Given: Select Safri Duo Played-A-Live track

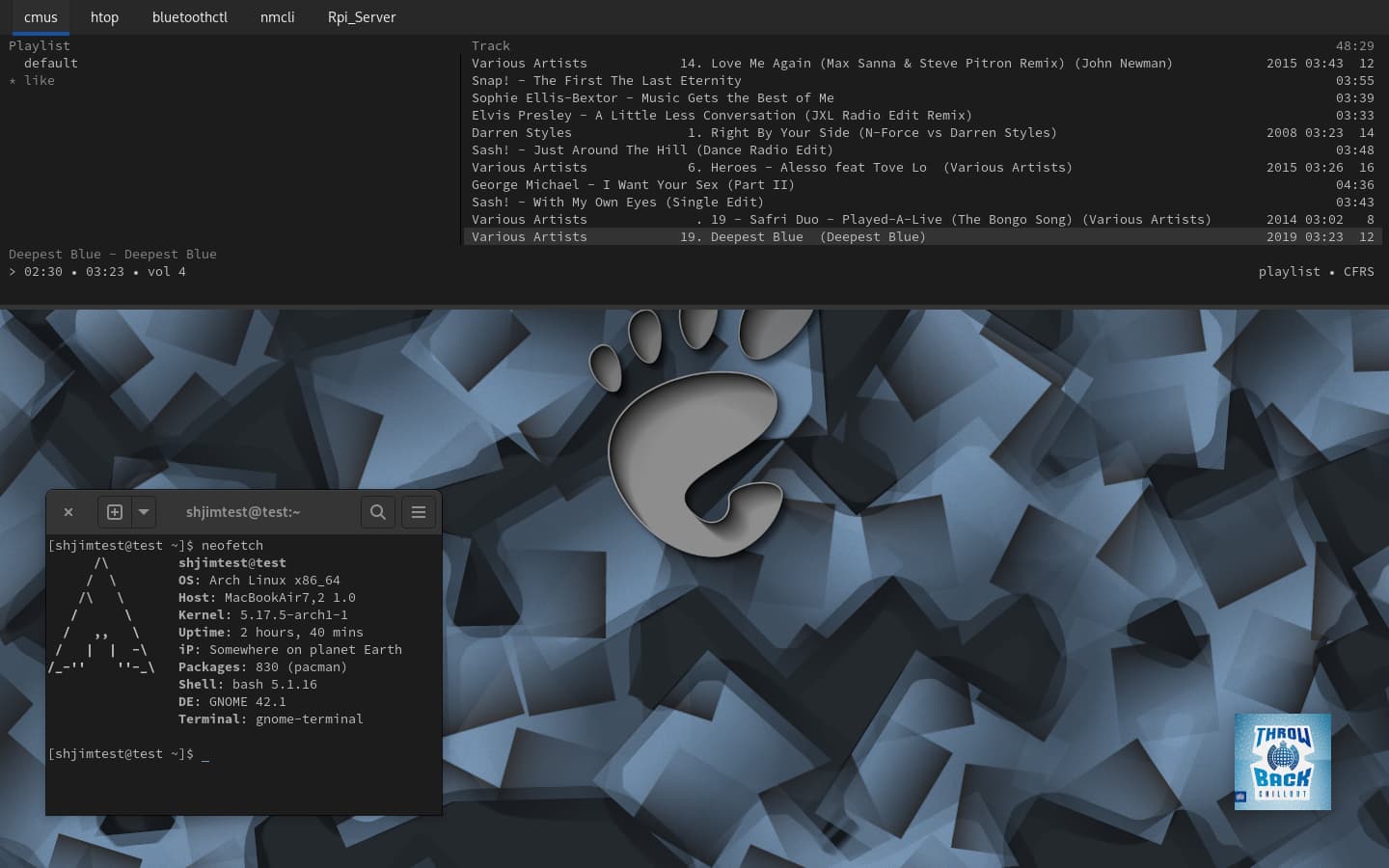Looking at the screenshot, I should click(x=923, y=220).
